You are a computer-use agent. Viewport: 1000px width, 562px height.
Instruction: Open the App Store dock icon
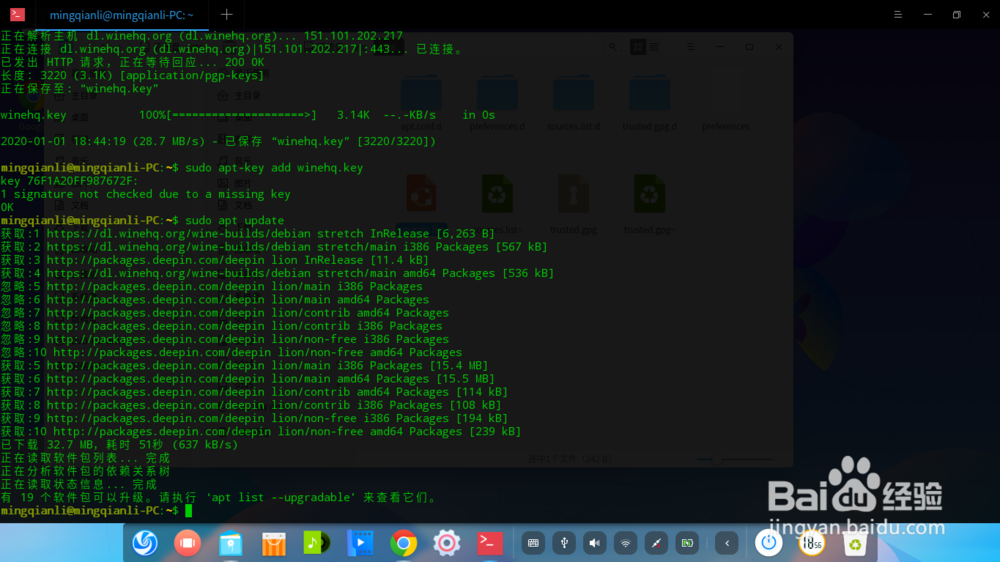pos(274,544)
